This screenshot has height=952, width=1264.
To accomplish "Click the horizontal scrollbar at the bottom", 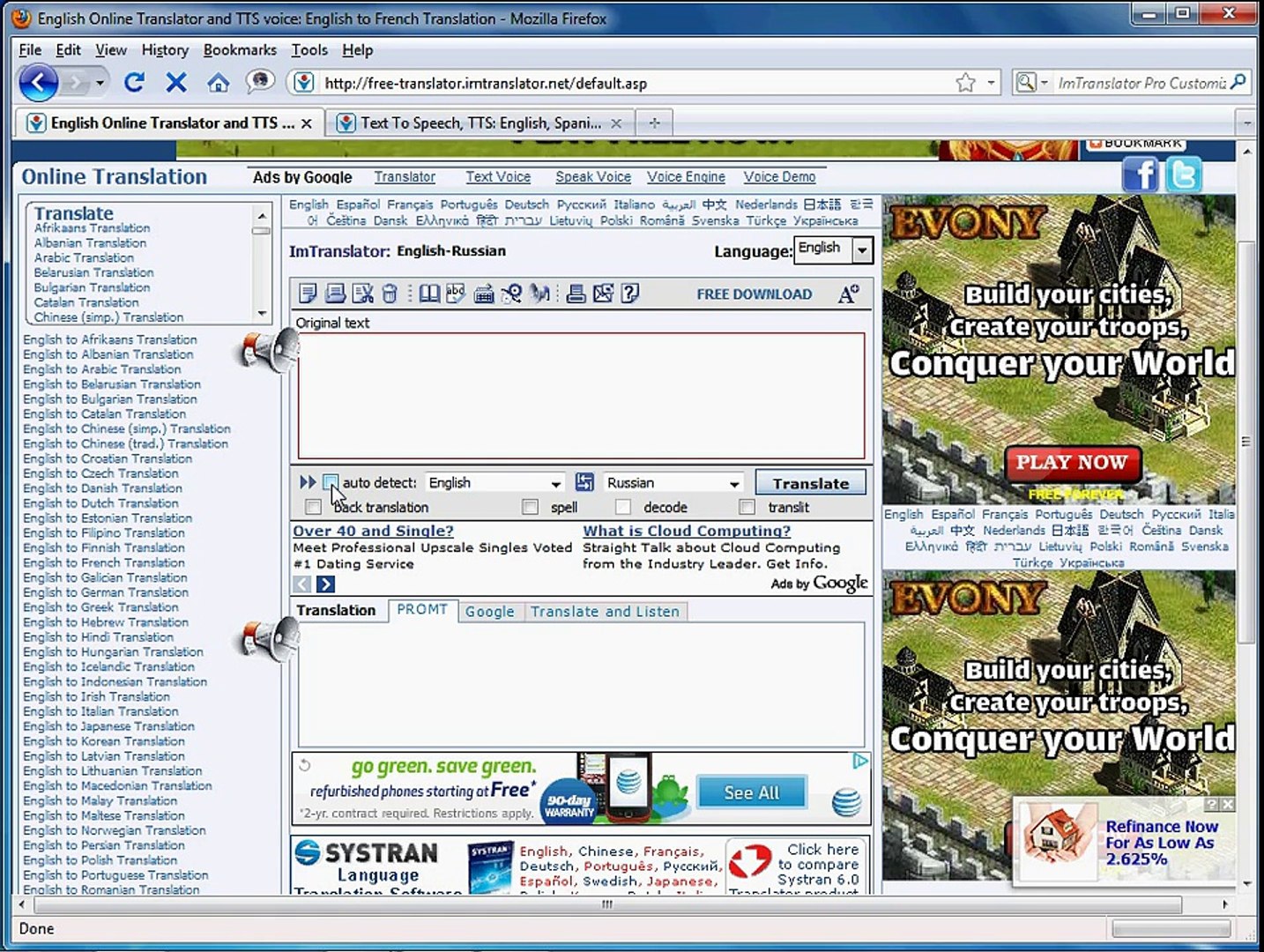I will [x=606, y=904].
